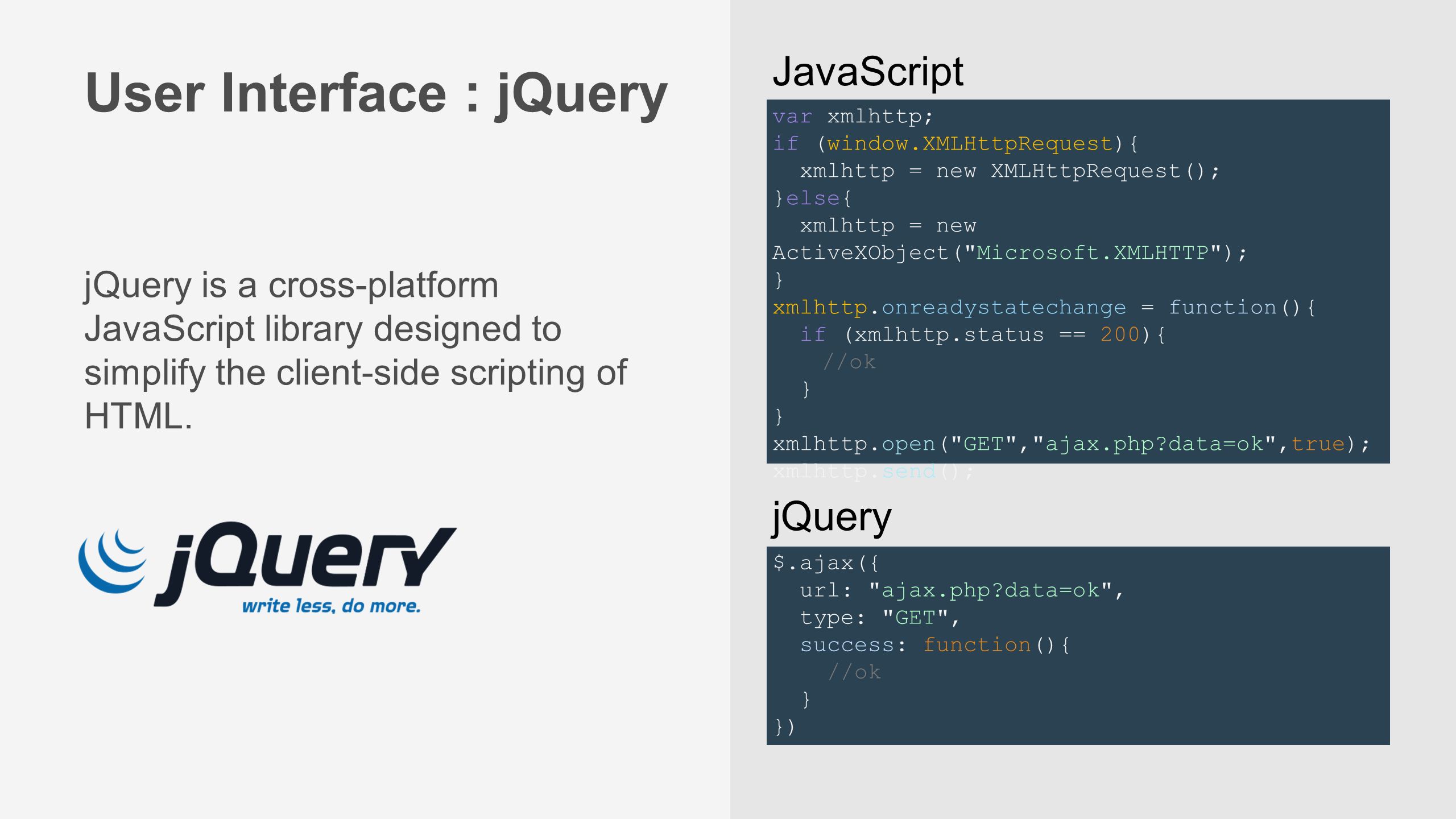Click the ActiveXObject("Microsoft.XMLHTTP") line
This screenshot has width=1456, height=819.
tap(1010, 253)
